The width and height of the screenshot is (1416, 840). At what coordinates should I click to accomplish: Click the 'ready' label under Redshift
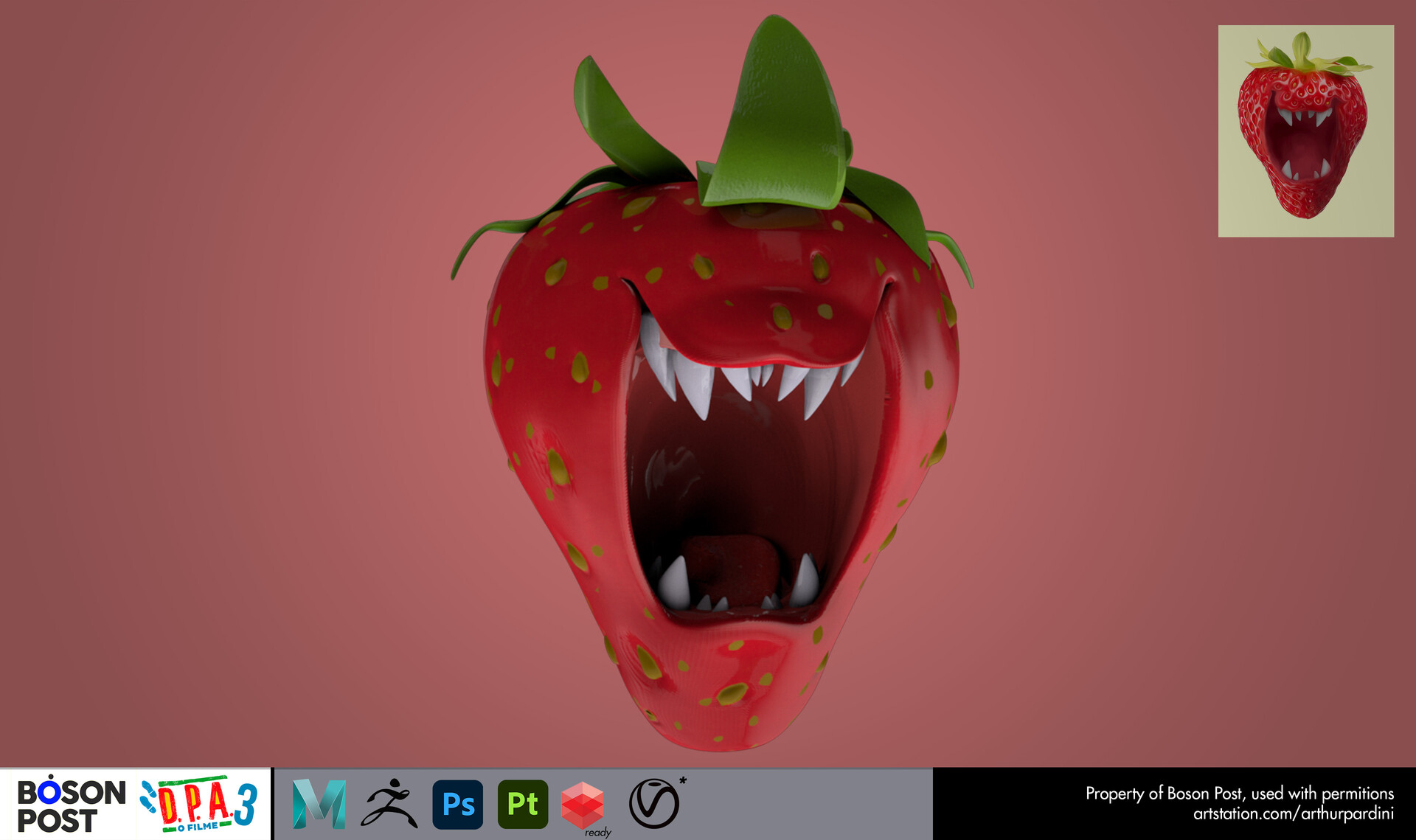tap(597, 833)
